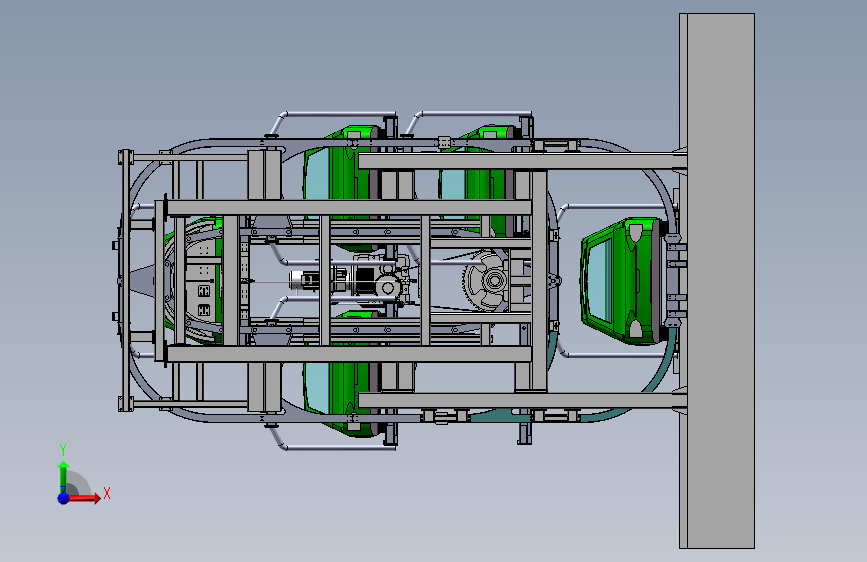Select the upper long arm joined to base plate
Viewport: 867px width, 562px height.
(x=523, y=162)
